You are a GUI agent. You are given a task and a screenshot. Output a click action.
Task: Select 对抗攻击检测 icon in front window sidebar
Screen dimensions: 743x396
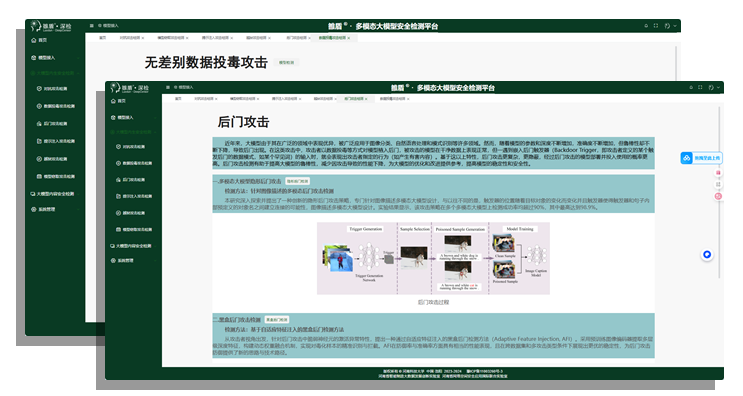click(118, 147)
